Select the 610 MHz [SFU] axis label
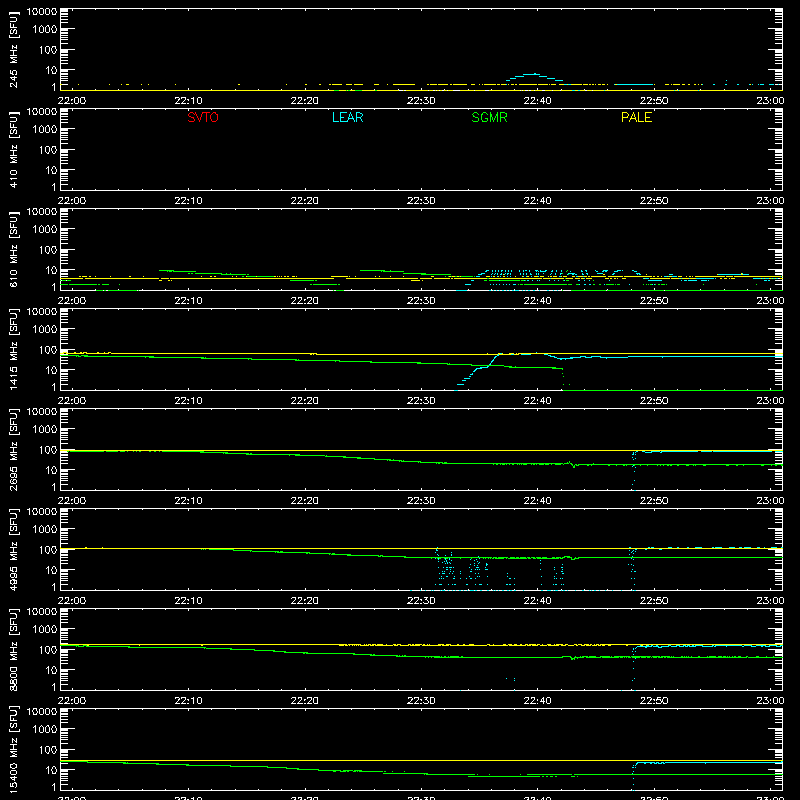 (13, 249)
